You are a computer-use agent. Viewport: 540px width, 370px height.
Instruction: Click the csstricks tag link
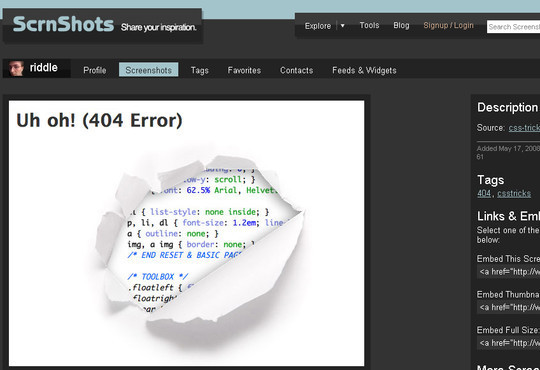click(514, 193)
